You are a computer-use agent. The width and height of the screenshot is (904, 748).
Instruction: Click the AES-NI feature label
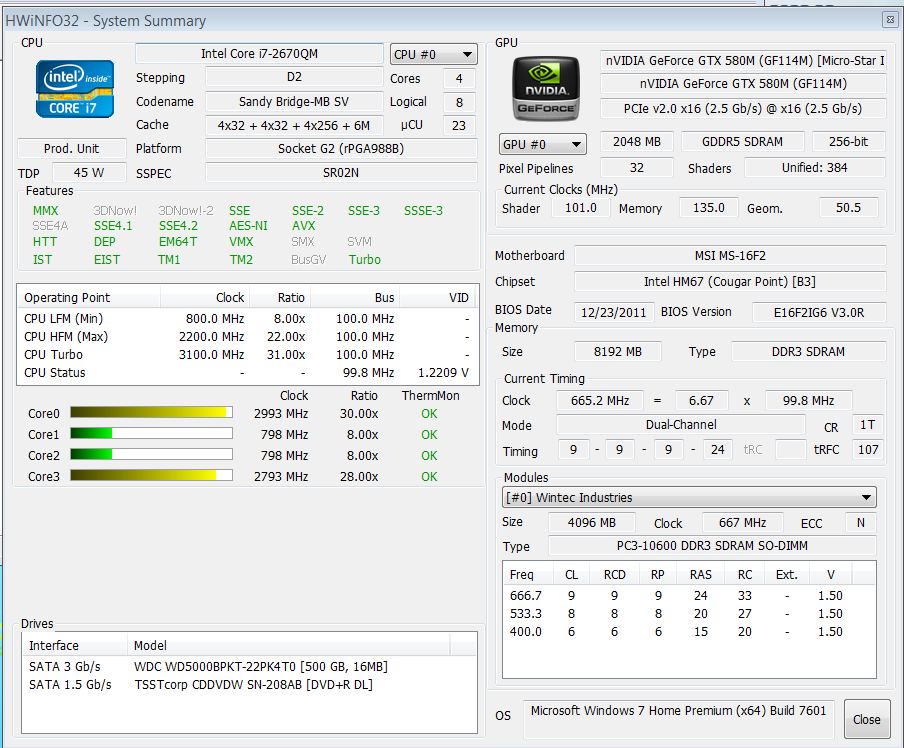tap(248, 226)
